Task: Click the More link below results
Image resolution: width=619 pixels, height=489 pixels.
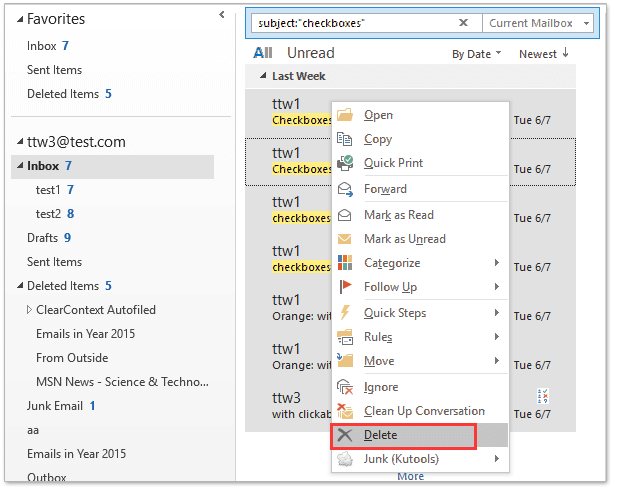Action: (x=411, y=476)
